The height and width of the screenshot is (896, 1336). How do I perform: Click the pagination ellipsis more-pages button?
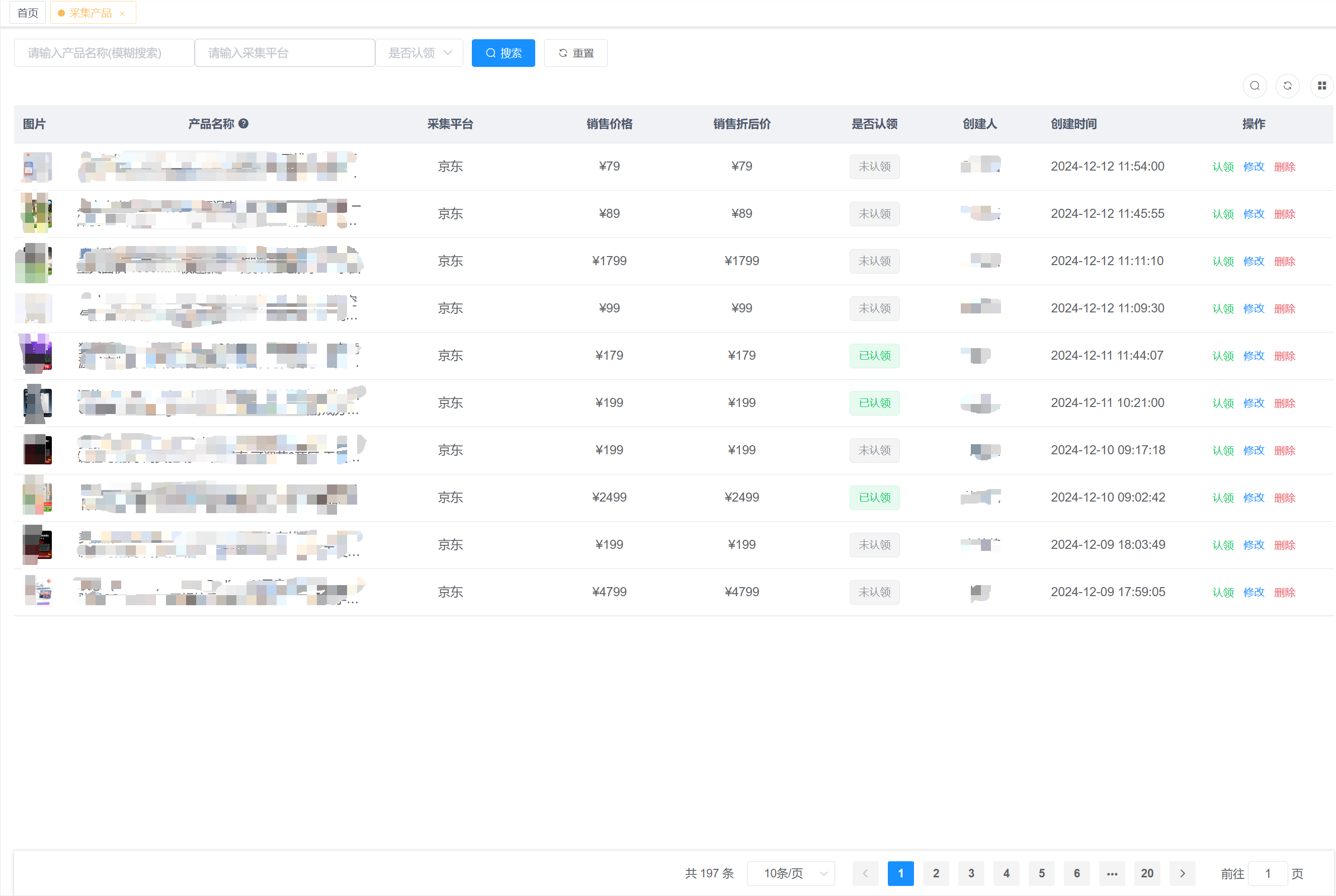[1112, 873]
